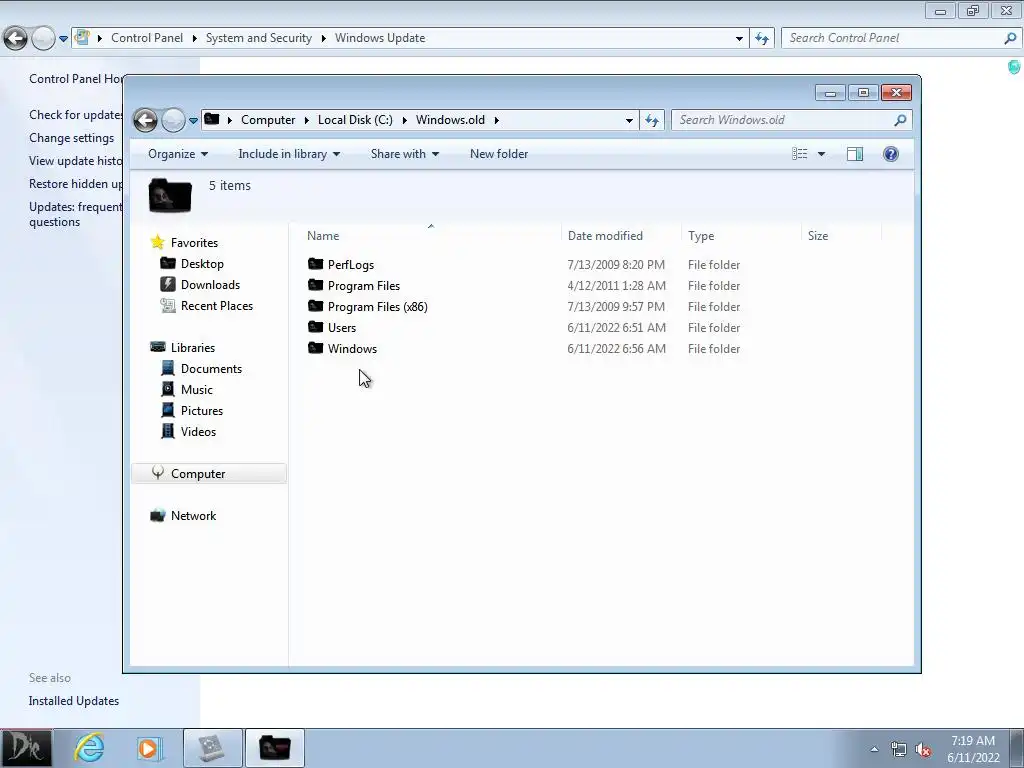The height and width of the screenshot is (768, 1024).
Task: Go back in Windows.old explorer window
Action: [145, 120]
